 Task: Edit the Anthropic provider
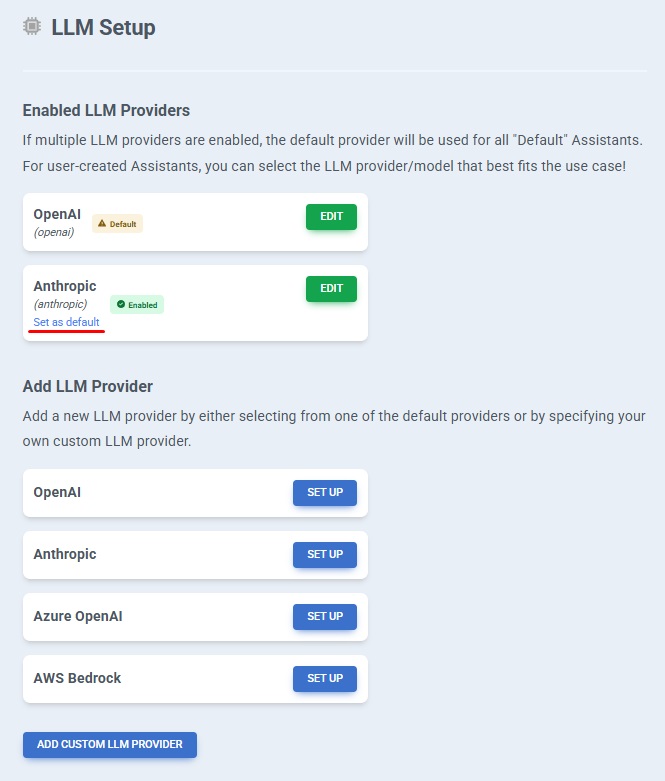pos(331,289)
